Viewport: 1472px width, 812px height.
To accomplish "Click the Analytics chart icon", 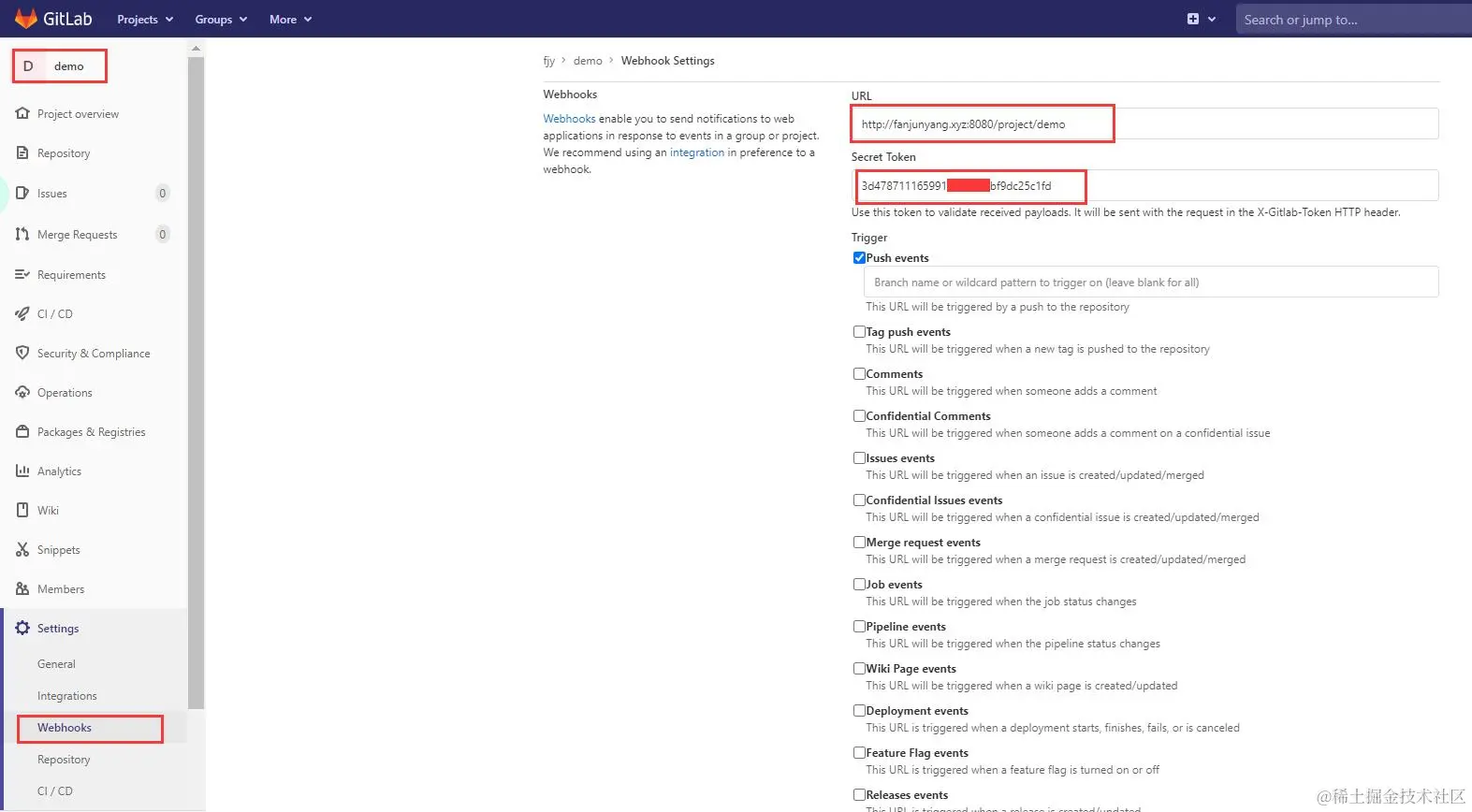I will (x=22, y=471).
